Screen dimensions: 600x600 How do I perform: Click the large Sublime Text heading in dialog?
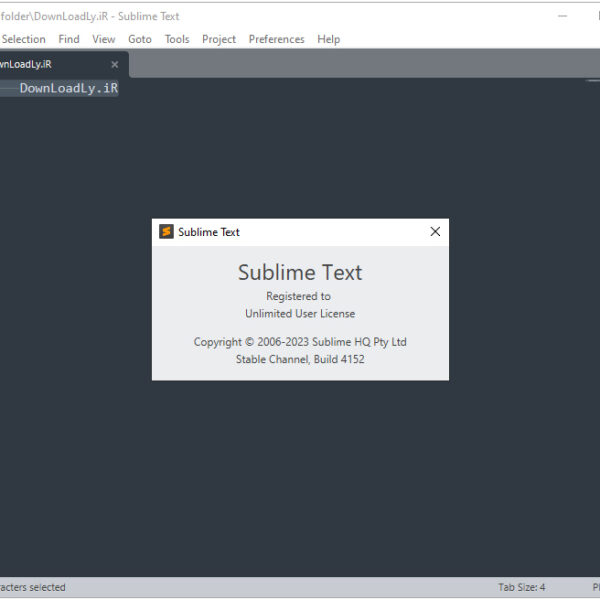(x=300, y=272)
